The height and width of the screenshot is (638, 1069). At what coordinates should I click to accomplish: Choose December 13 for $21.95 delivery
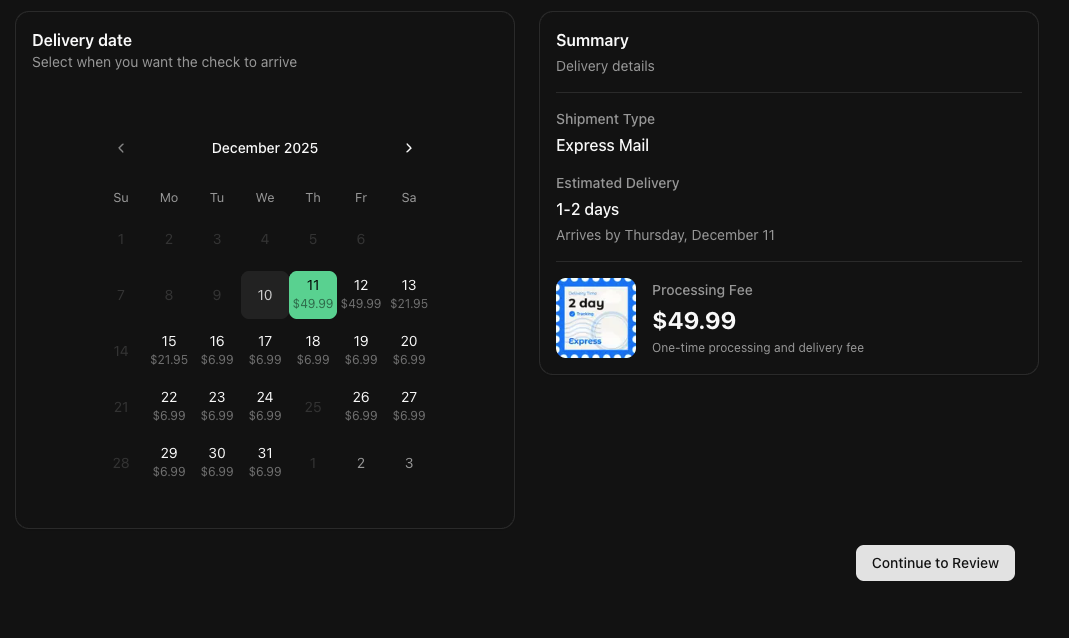(x=409, y=293)
